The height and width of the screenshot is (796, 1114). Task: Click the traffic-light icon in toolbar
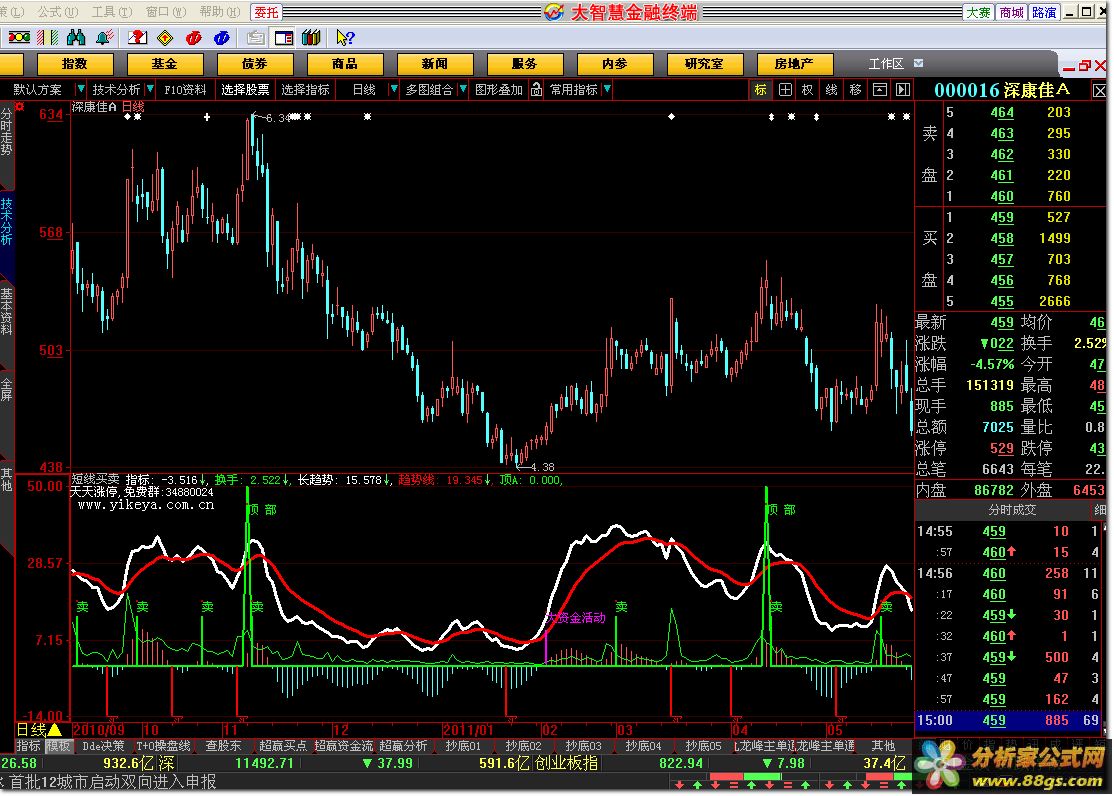tap(18, 38)
